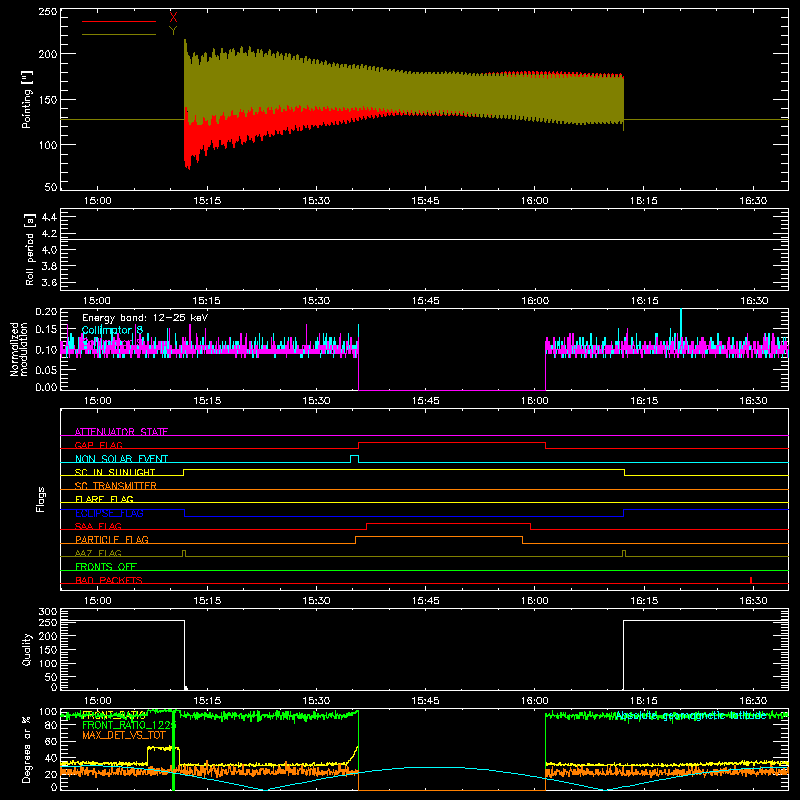Click the raised PARTICLE_FLAG segment

tap(439, 537)
